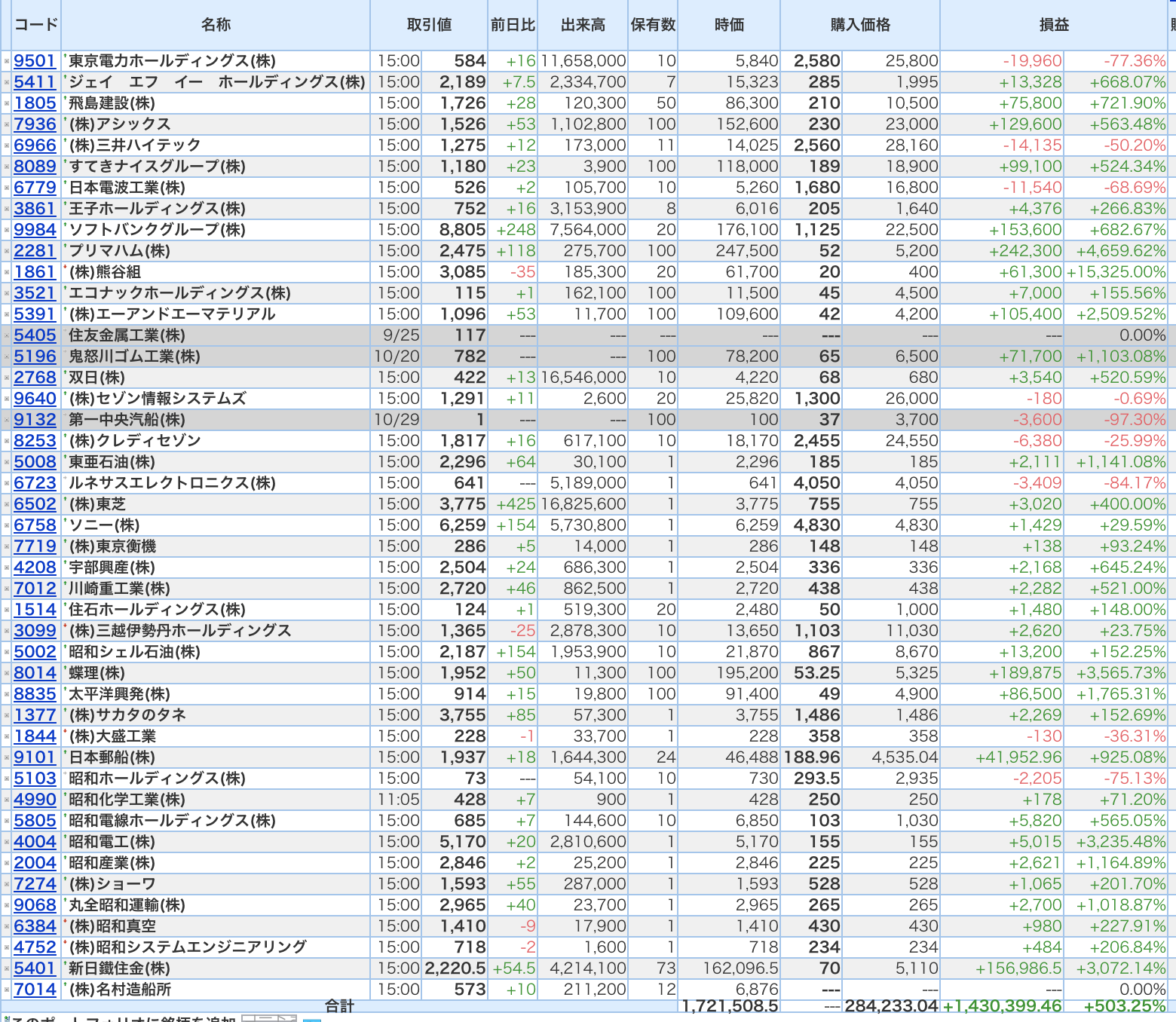
Task: Click delete icon for 蝶理 row
Action: [7, 673]
